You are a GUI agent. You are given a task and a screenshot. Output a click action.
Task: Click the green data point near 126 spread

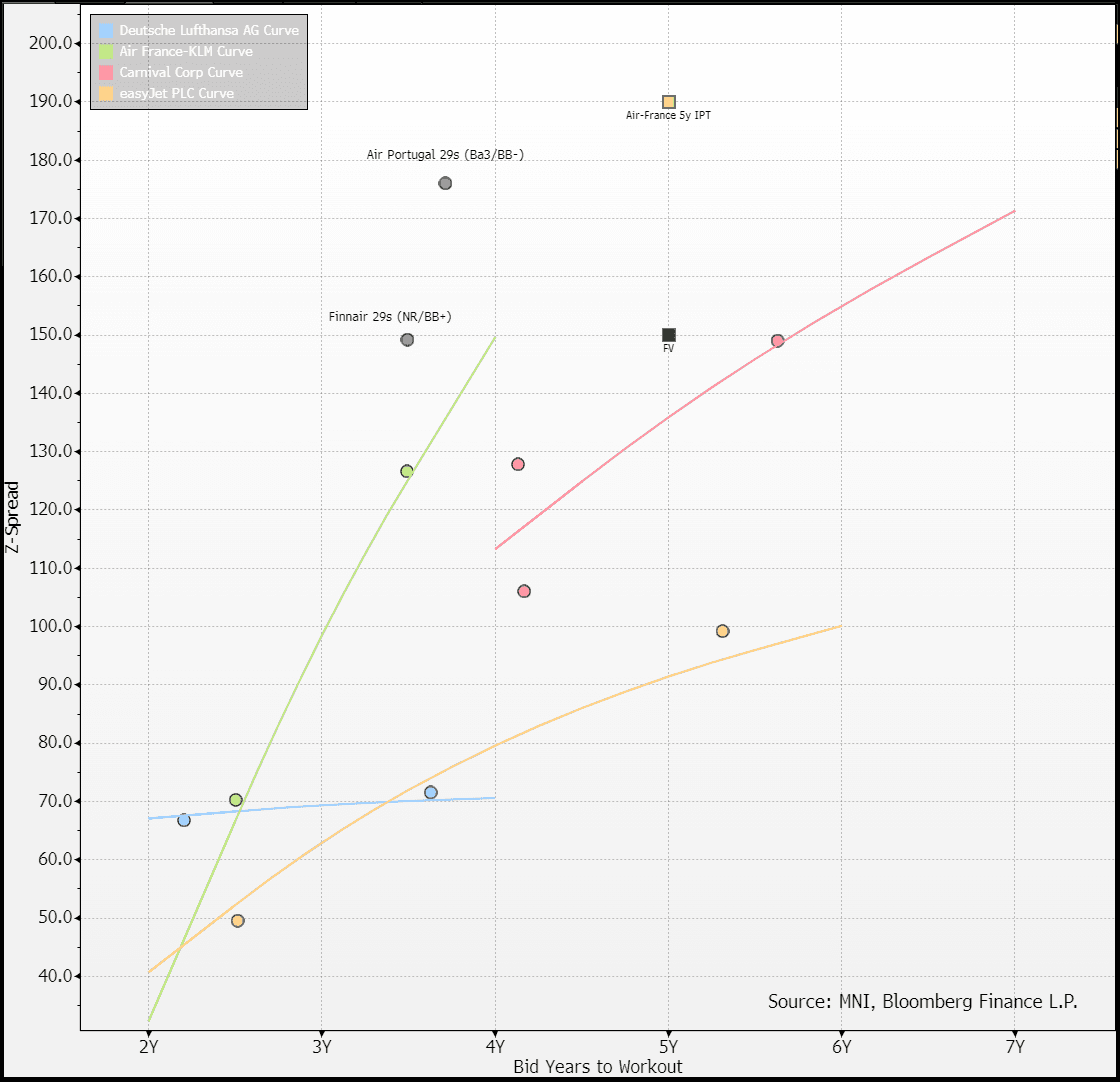coord(407,471)
